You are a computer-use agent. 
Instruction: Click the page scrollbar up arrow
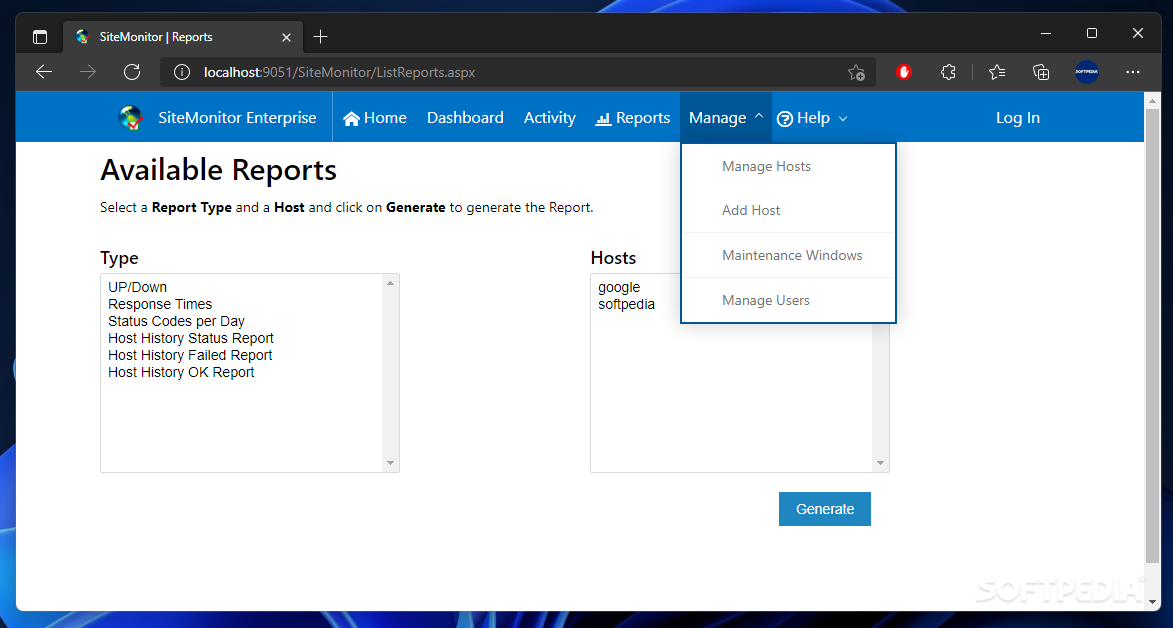1152,100
